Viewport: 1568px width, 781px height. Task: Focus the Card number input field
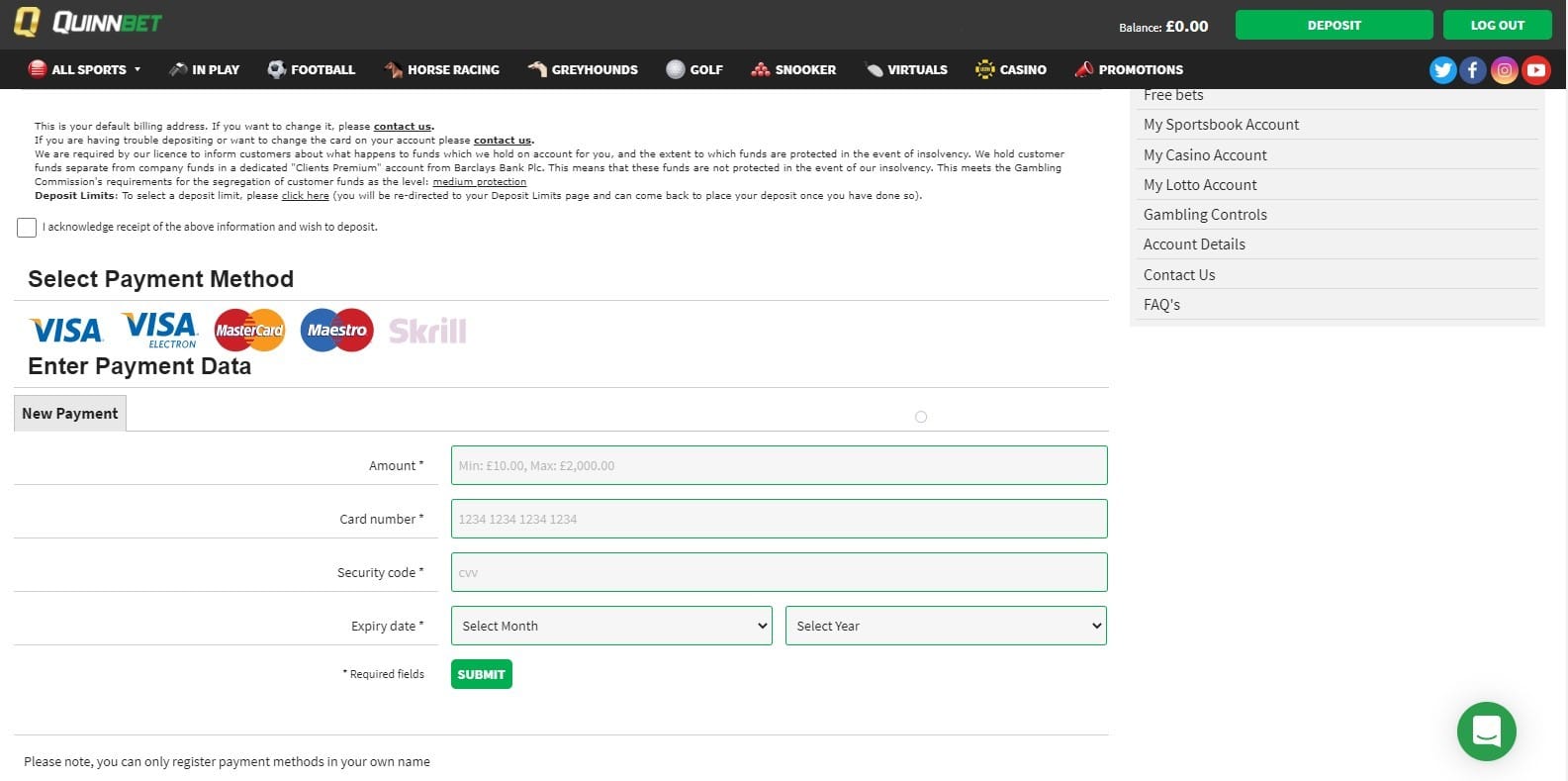[779, 519]
